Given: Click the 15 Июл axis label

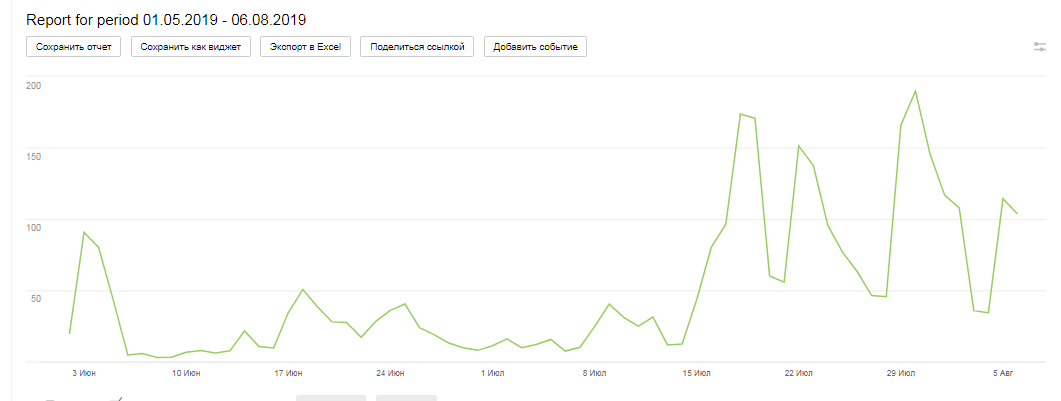Looking at the screenshot, I should [x=696, y=373].
